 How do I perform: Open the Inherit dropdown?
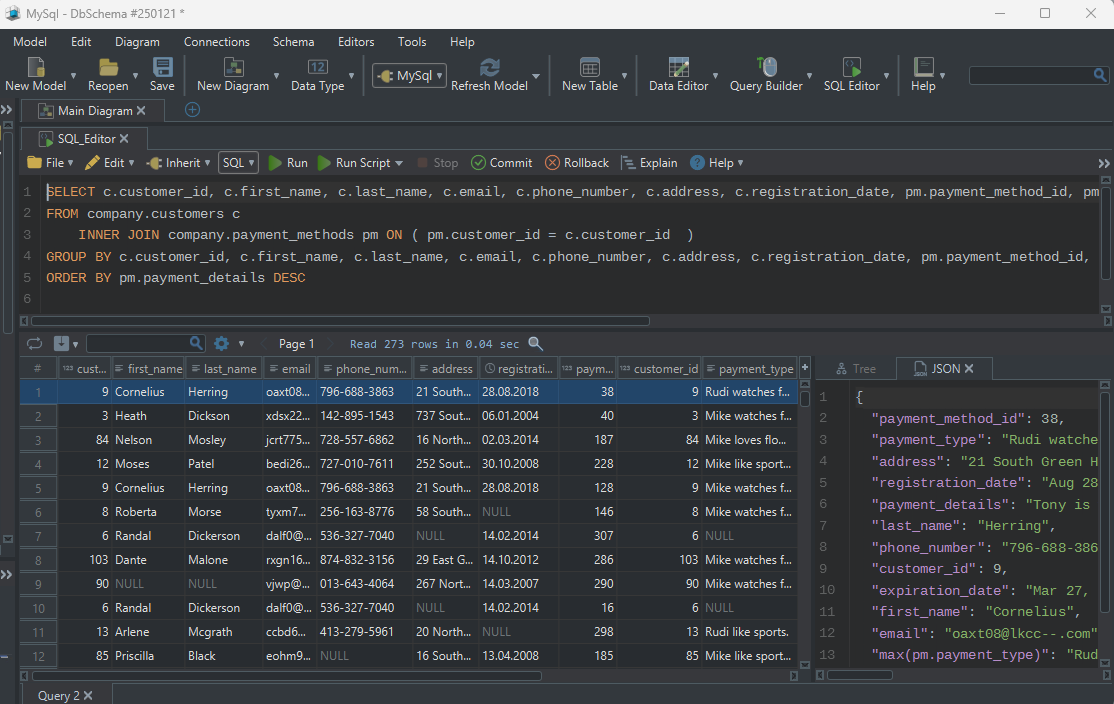coord(178,163)
